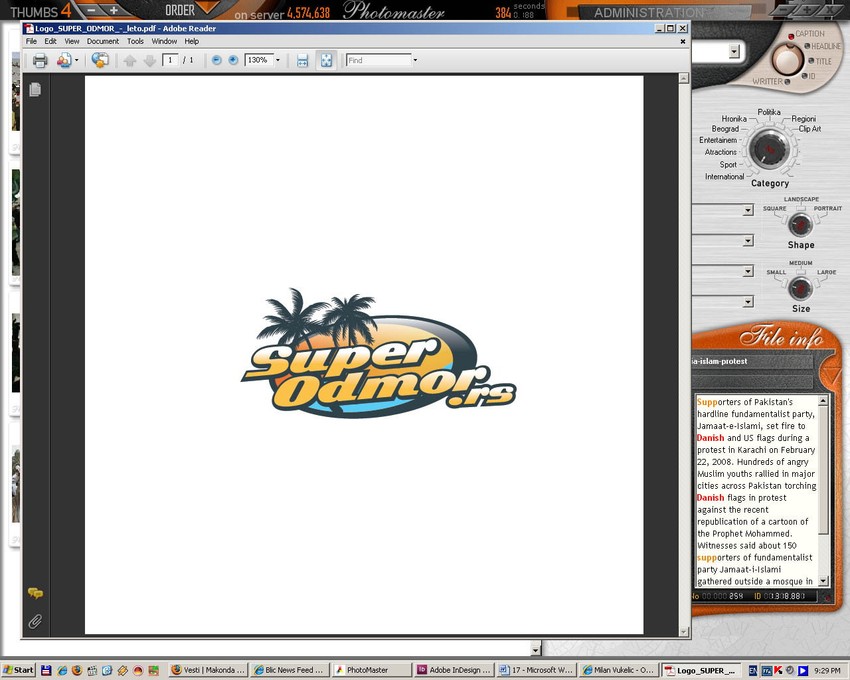The image size is (850, 680).
Task: Expand the Find box options arrow
Action: tap(415, 60)
